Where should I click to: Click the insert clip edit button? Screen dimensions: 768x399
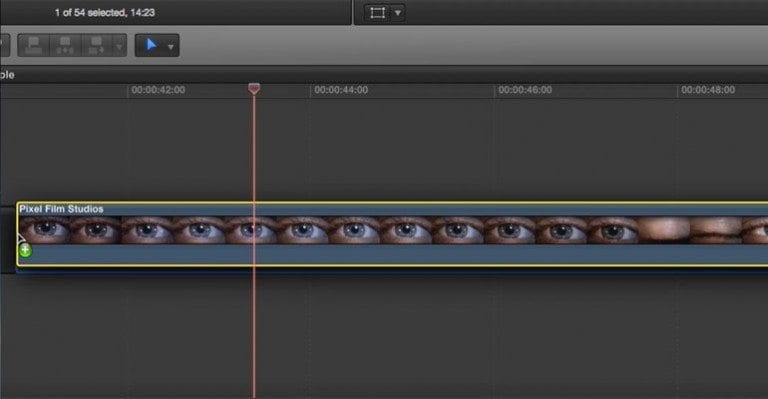65,46
